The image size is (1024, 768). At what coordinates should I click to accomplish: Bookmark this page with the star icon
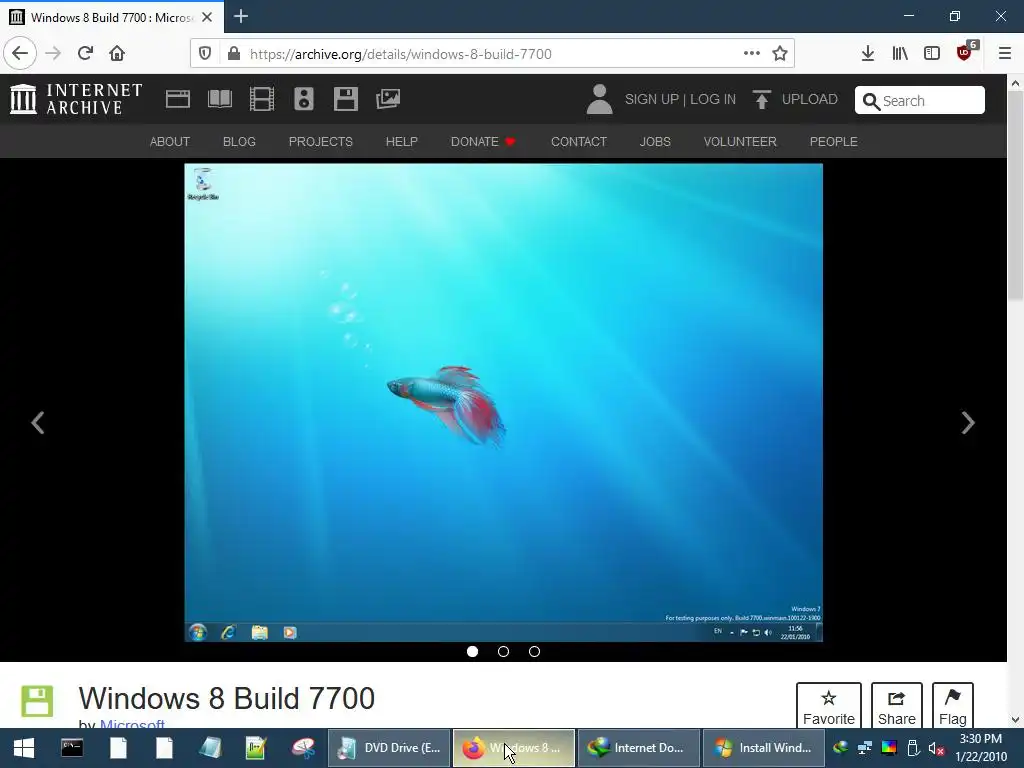tap(780, 54)
